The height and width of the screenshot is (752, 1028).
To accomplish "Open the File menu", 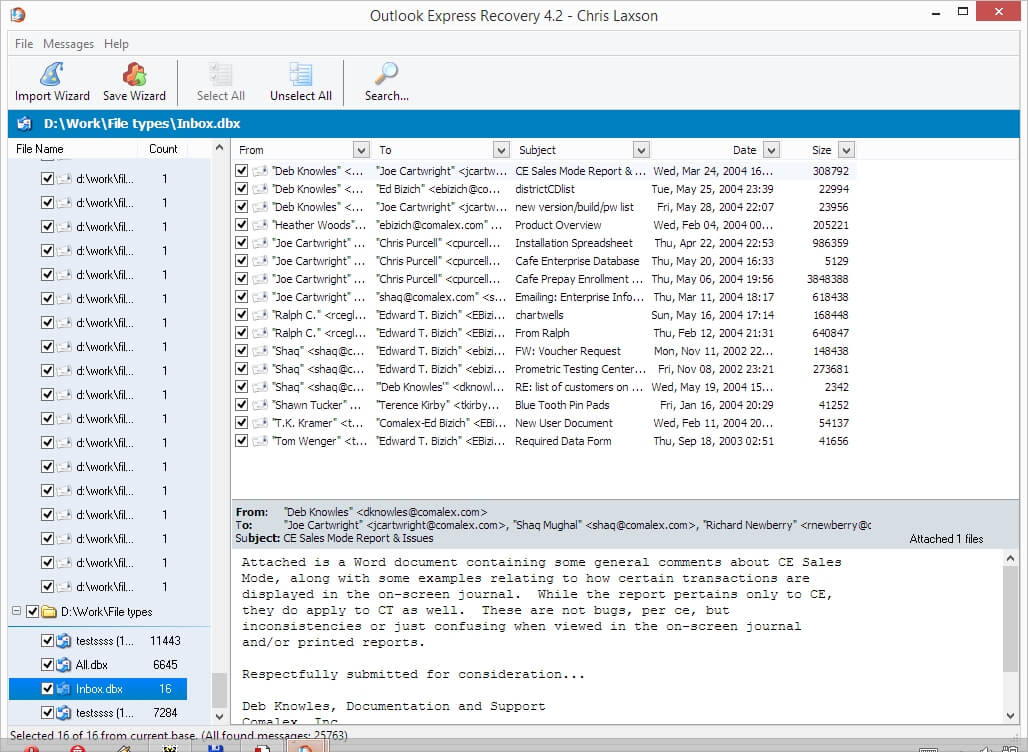I will pos(24,44).
